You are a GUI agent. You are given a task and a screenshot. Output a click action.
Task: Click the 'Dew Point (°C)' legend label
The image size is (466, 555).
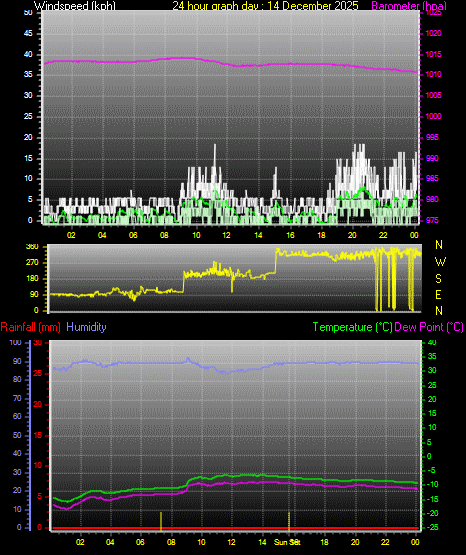click(429, 327)
